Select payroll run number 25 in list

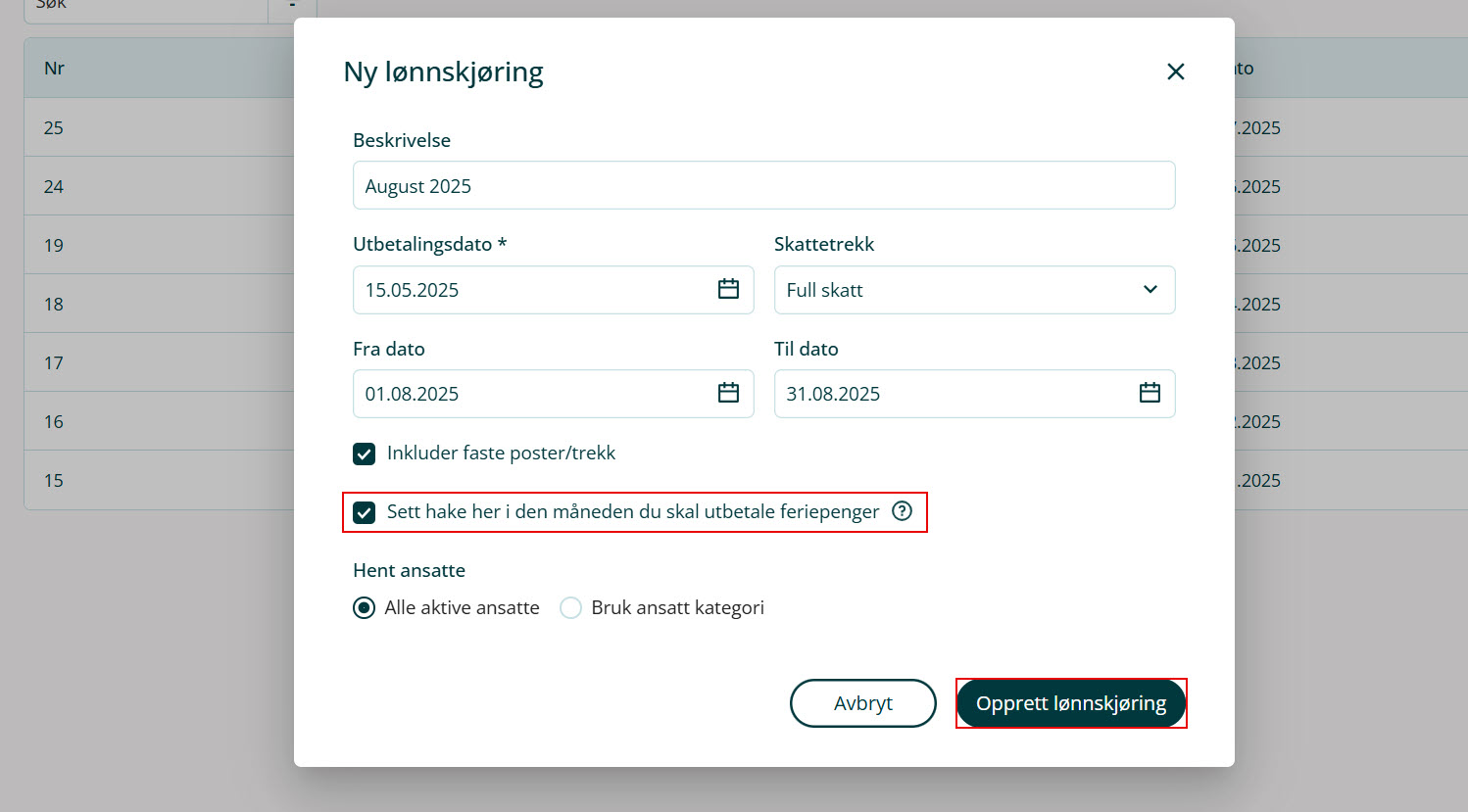pos(54,128)
